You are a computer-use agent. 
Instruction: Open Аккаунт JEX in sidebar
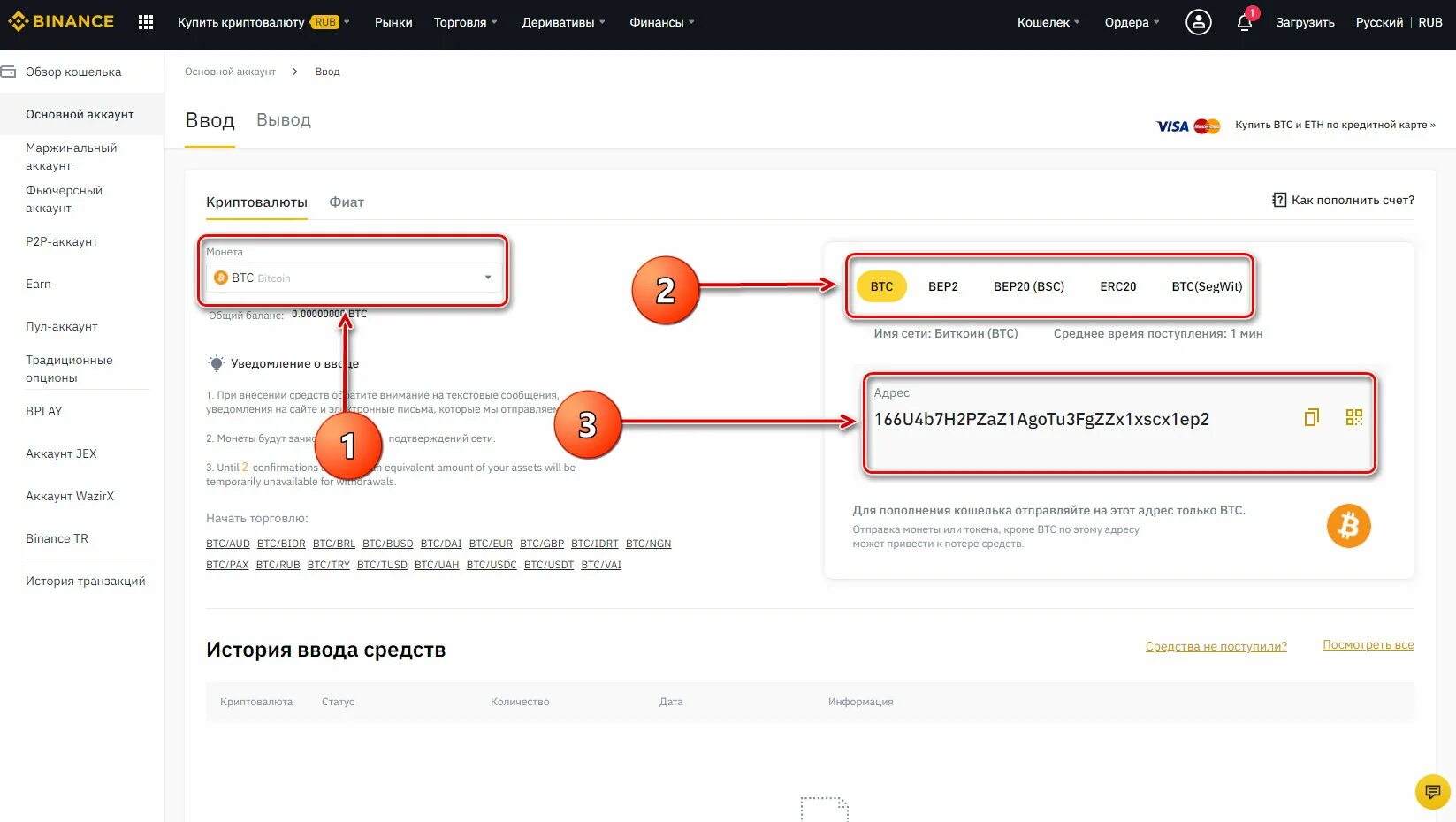61,453
